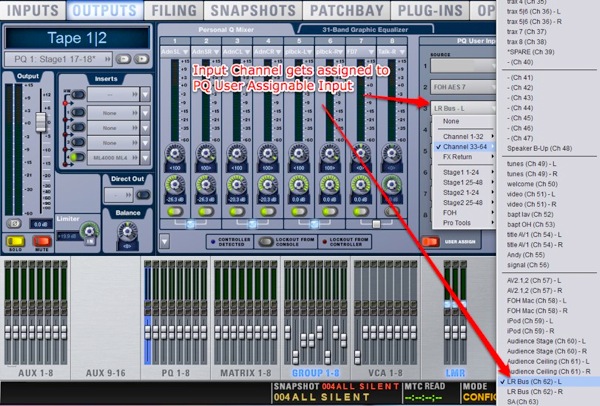The width and height of the screenshot is (600, 406).
Task: Click the Balance knob
Action: pos(128,232)
